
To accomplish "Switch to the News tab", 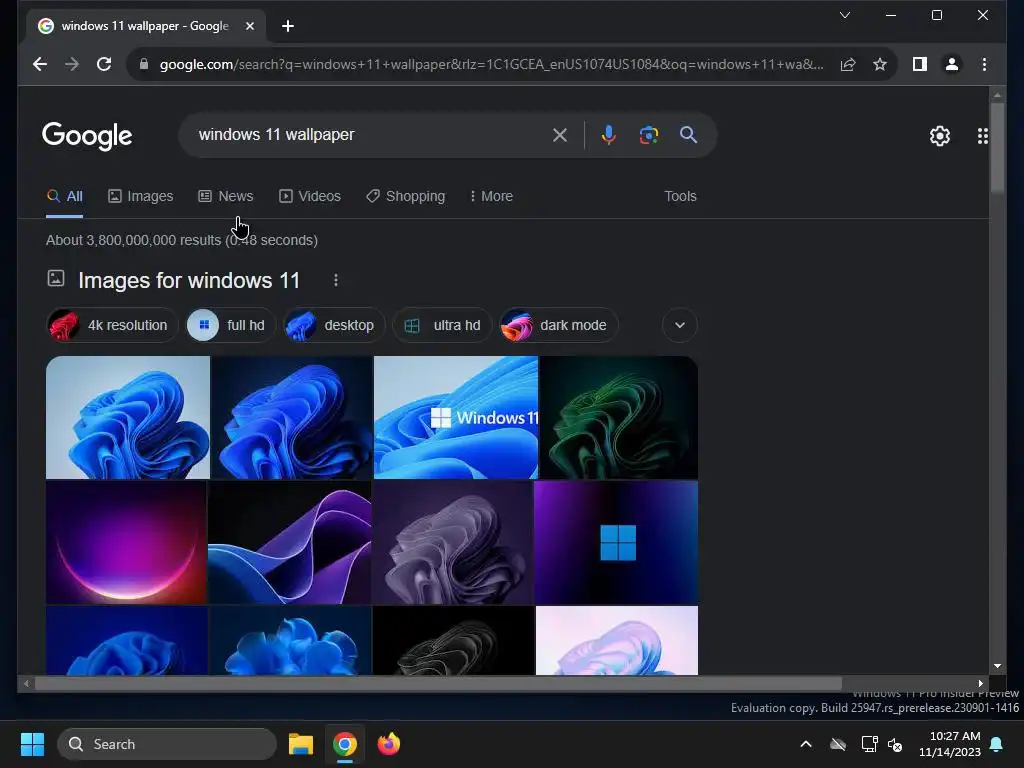I will point(226,196).
